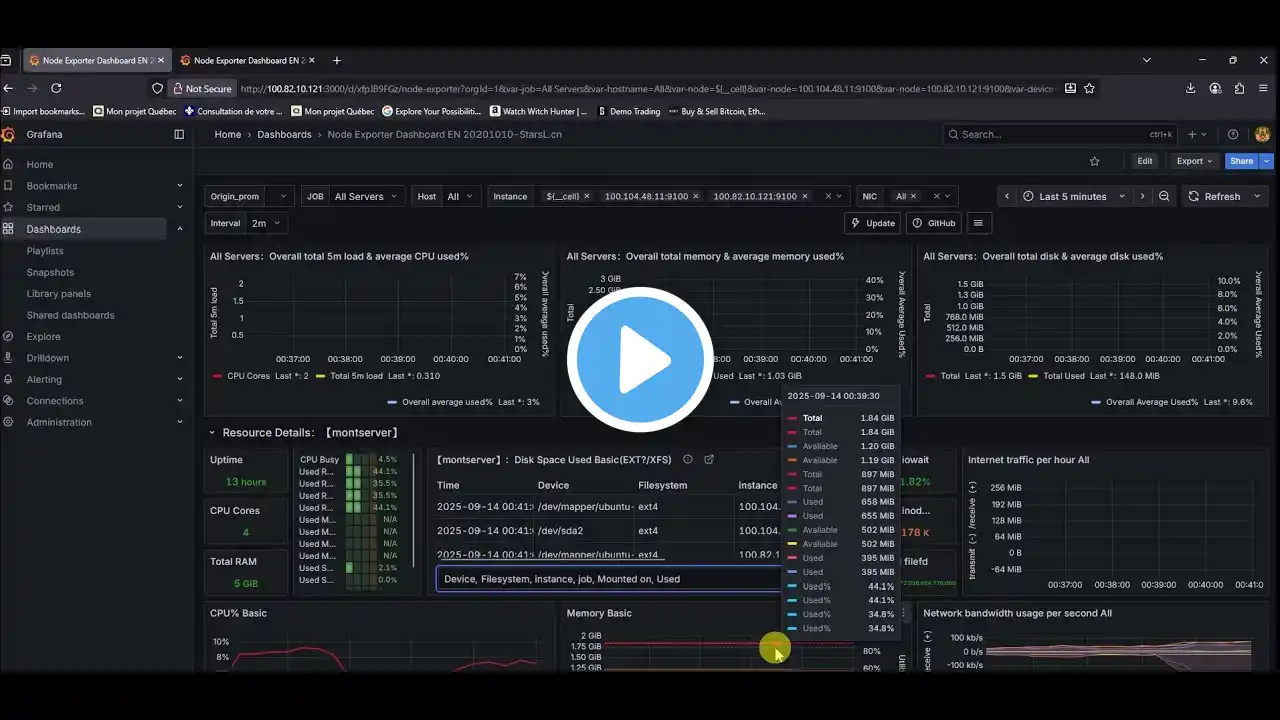The width and height of the screenshot is (1280, 720).
Task: Show the Disk Space panel info
Action: tap(688, 460)
